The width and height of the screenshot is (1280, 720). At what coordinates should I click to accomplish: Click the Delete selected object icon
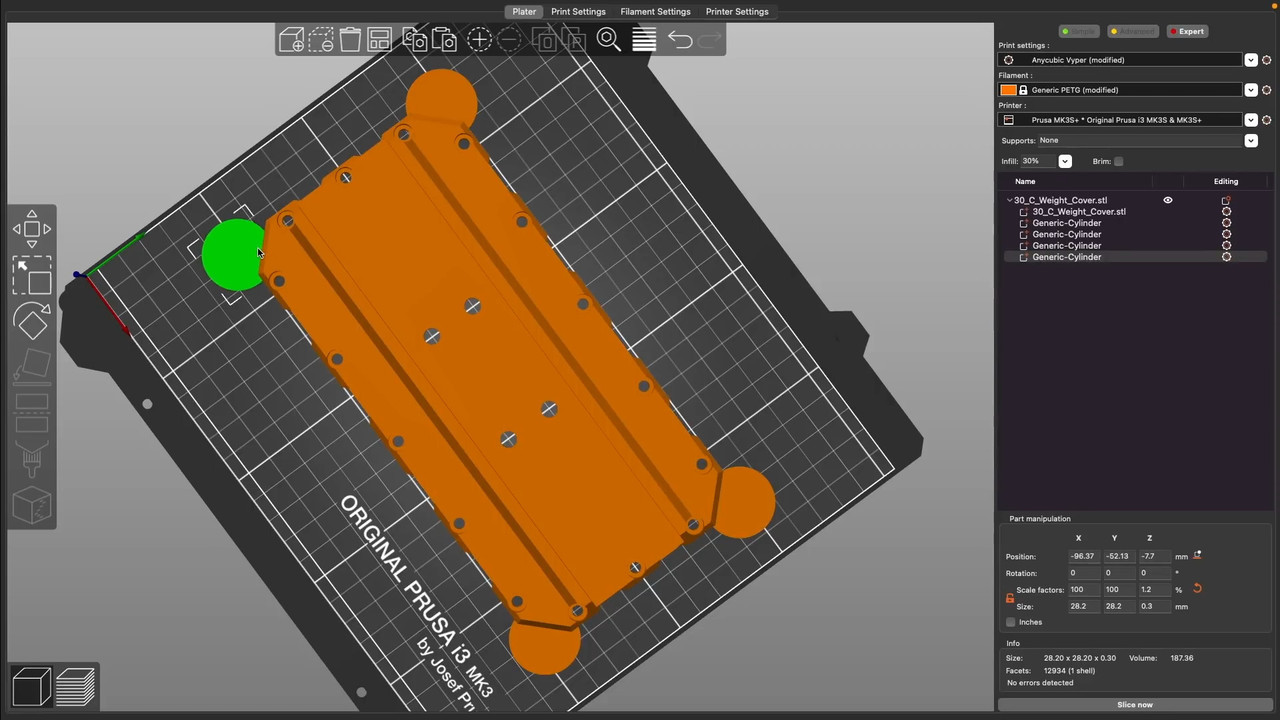click(x=321, y=40)
